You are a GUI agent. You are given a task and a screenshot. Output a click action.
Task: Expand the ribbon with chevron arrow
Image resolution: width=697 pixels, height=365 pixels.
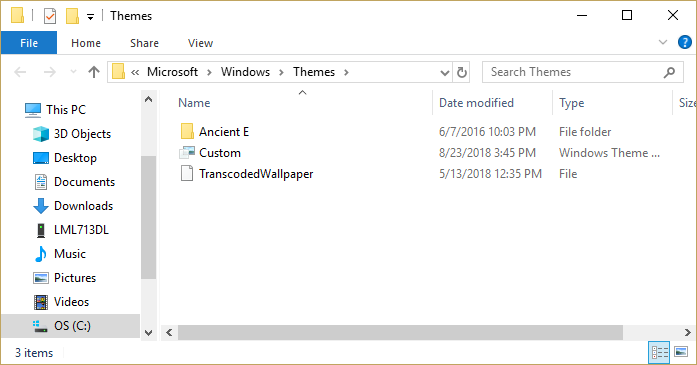point(663,43)
